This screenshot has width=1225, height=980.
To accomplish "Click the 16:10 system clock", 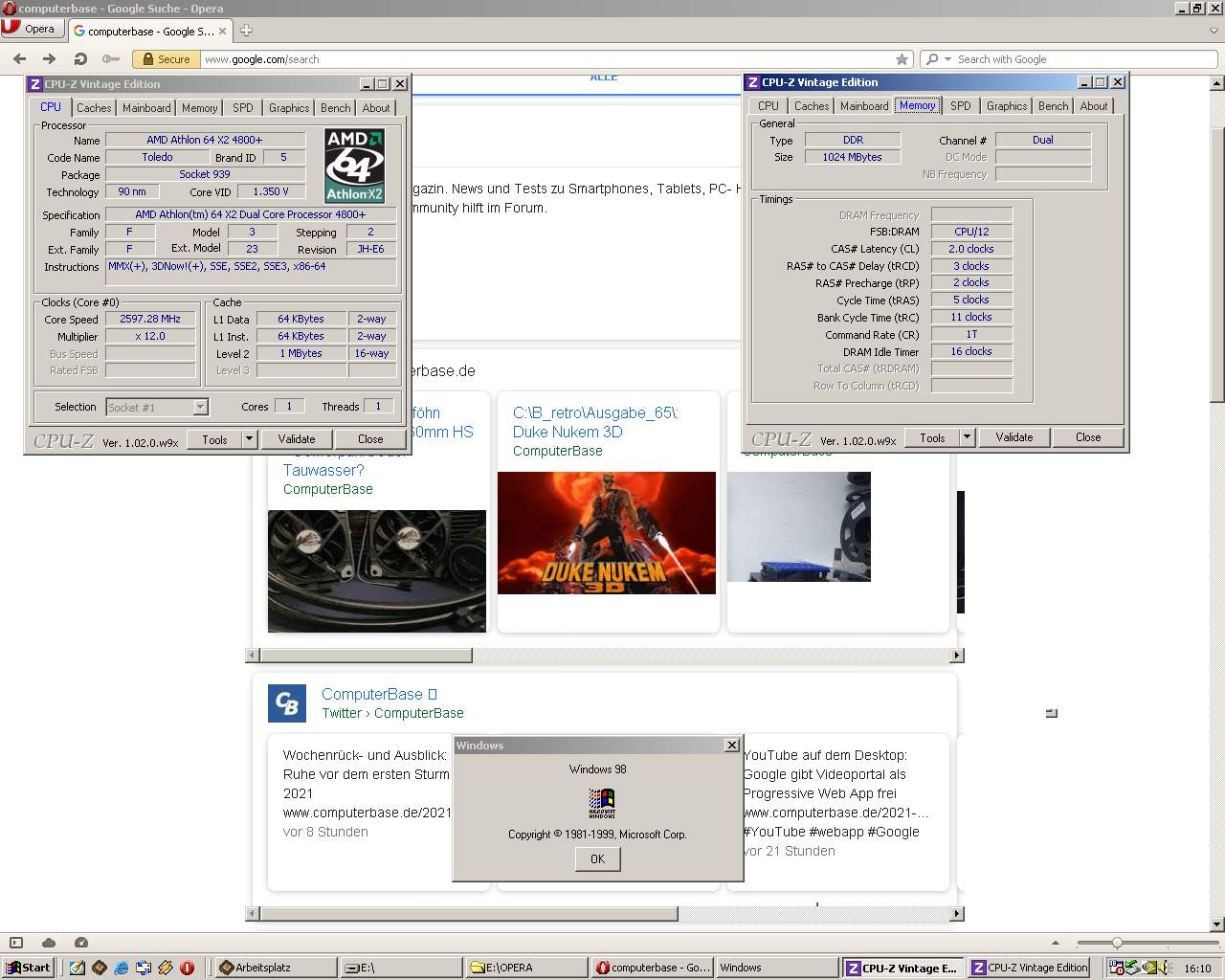I will 1197,969.
